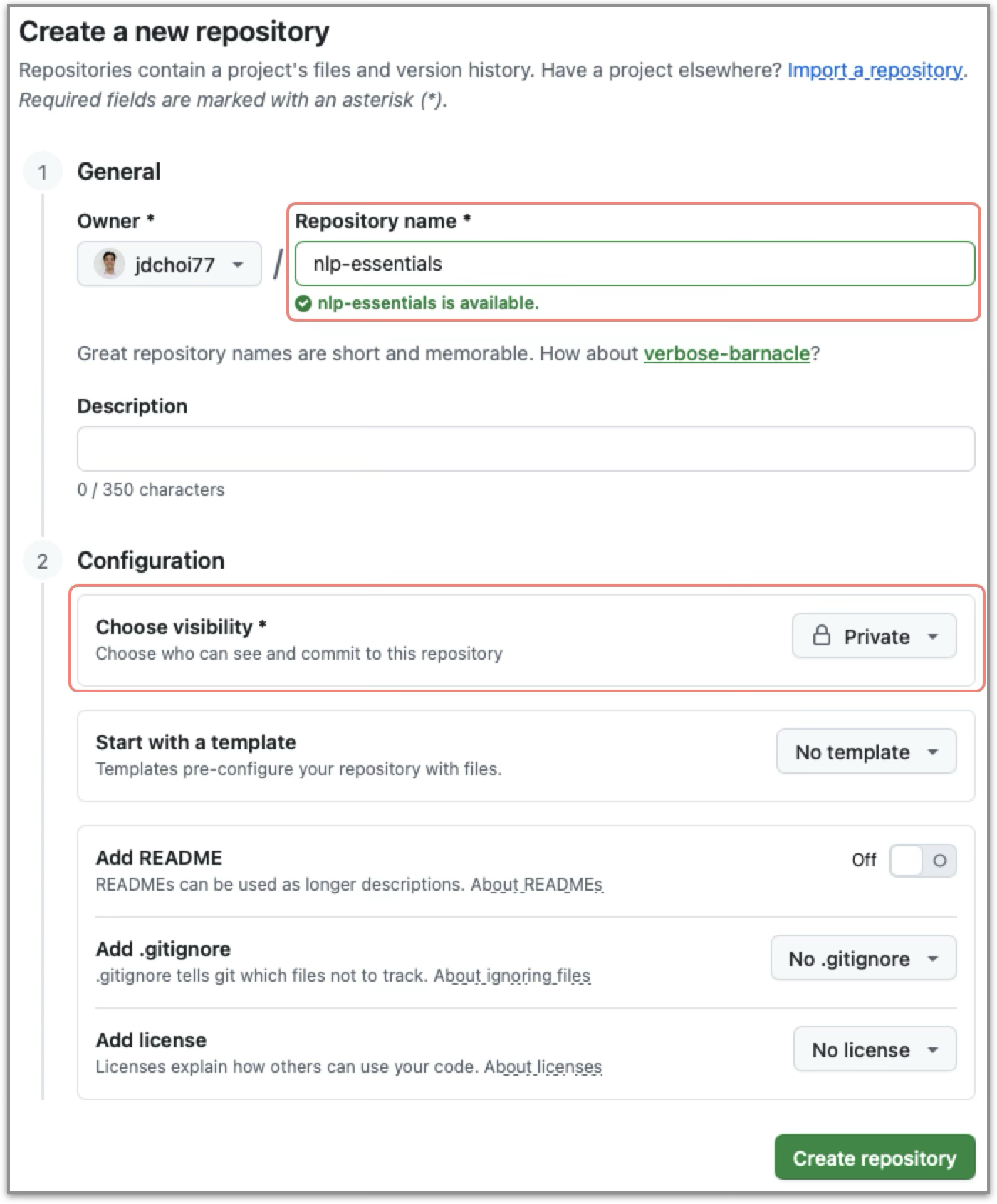
Task: Use the verbose-barnacle name suggestion
Action: click(726, 353)
